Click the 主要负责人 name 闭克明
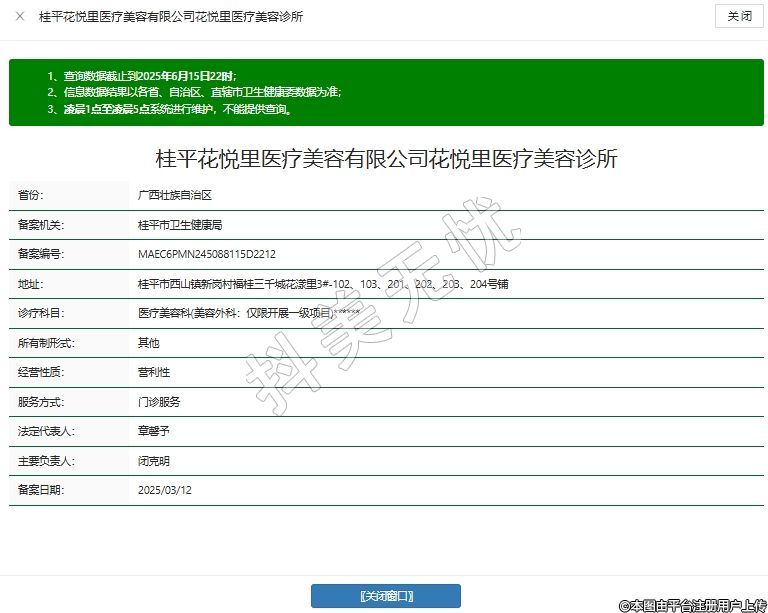The height and width of the screenshot is (613, 768). 154,461
